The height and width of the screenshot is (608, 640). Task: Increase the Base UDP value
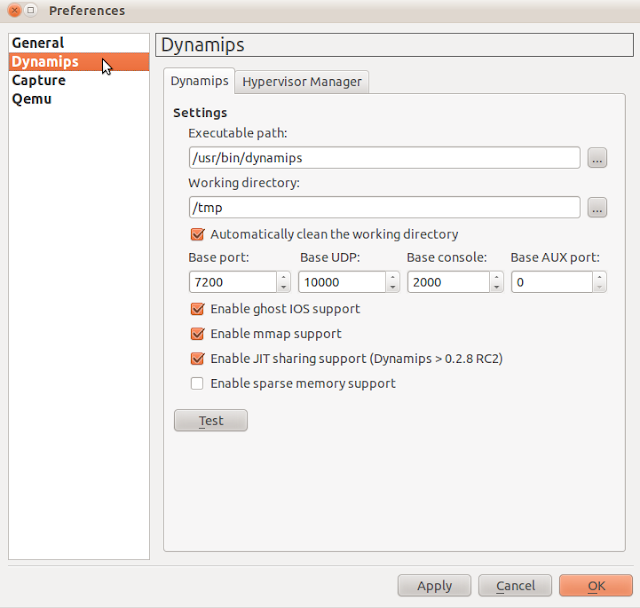coord(393,277)
